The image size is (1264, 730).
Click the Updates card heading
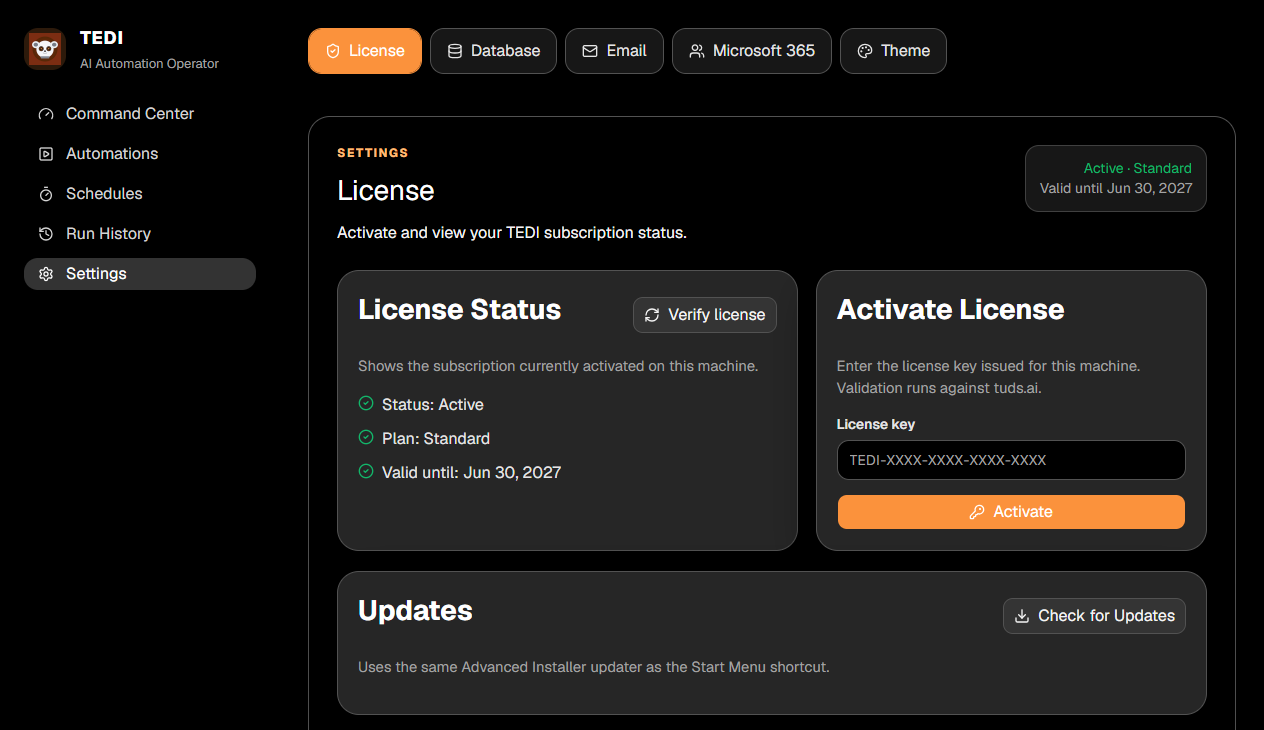pyautogui.click(x=415, y=611)
